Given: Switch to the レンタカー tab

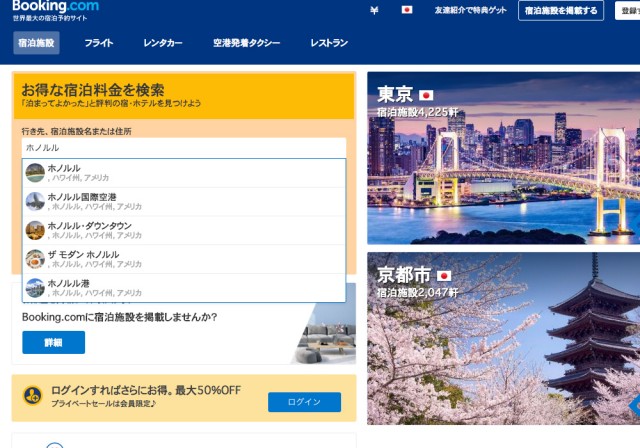Looking at the screenshot, I should pyautogui.click(x=163, y=43).
